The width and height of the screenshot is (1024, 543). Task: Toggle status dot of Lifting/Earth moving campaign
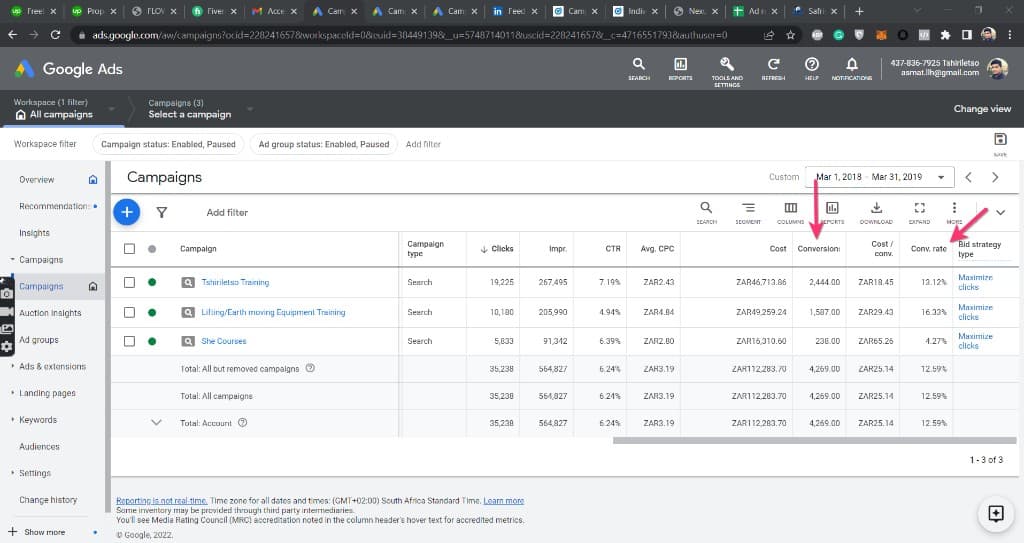pos(152,312)
